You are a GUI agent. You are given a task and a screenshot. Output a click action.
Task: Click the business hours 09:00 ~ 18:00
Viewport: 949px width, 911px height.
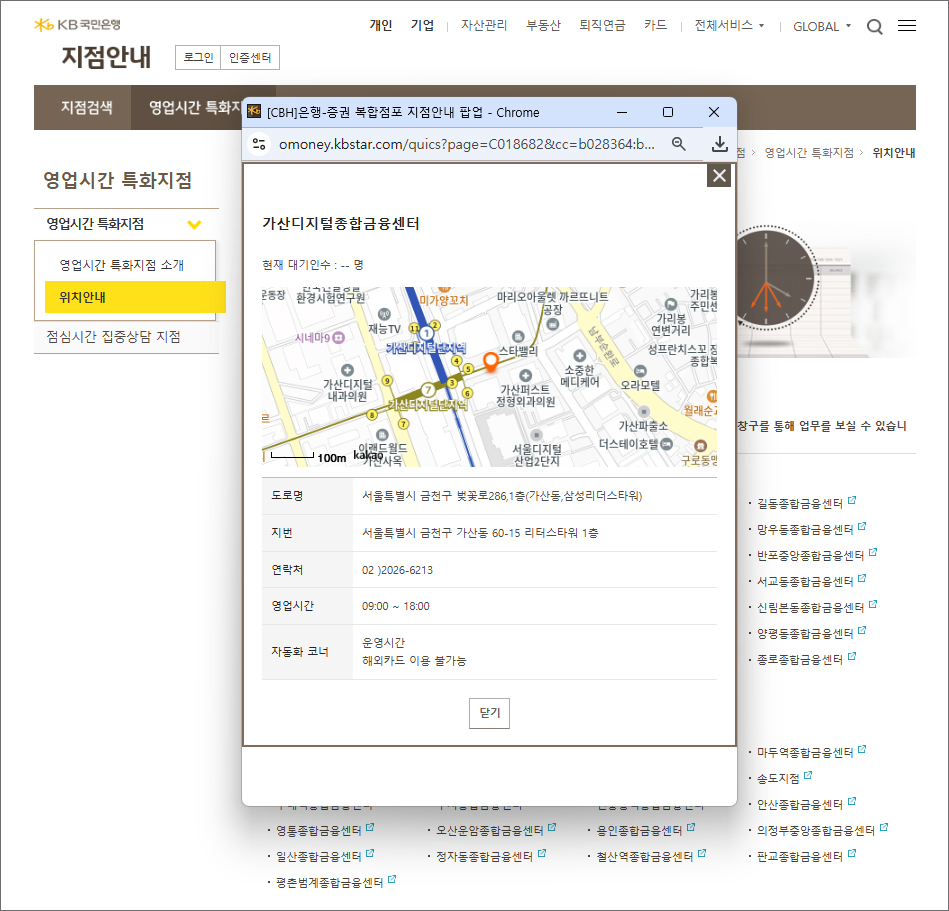(x=396, y=607)
